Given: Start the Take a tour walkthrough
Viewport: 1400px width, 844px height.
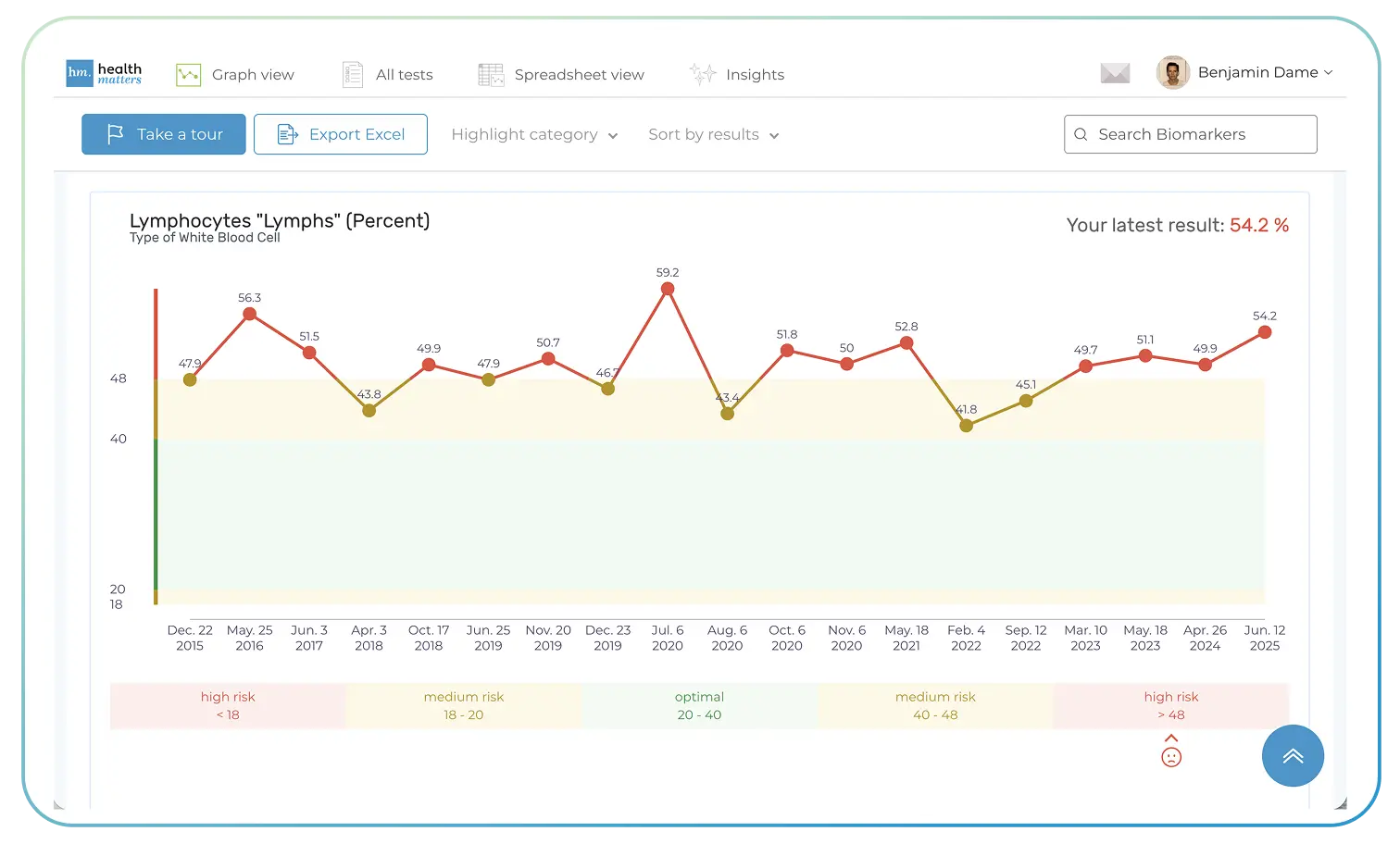Looking at the screenshot, I should [x=163, y=134].
